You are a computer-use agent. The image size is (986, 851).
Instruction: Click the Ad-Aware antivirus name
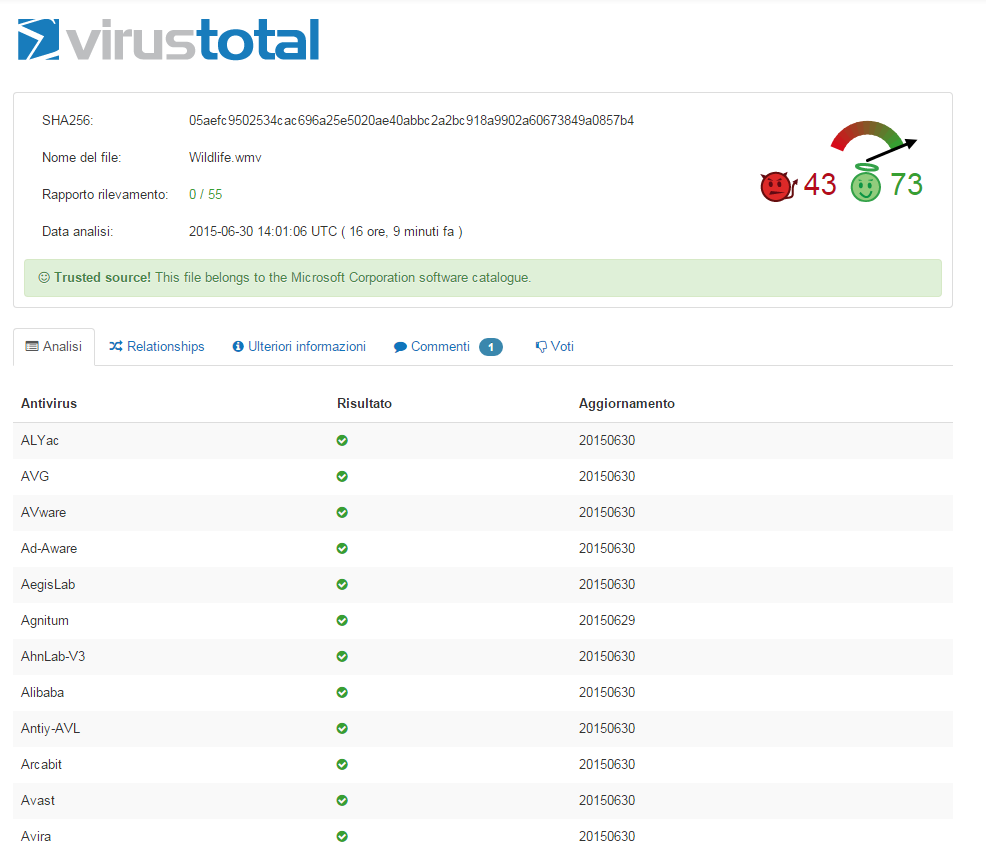(49, 548)
